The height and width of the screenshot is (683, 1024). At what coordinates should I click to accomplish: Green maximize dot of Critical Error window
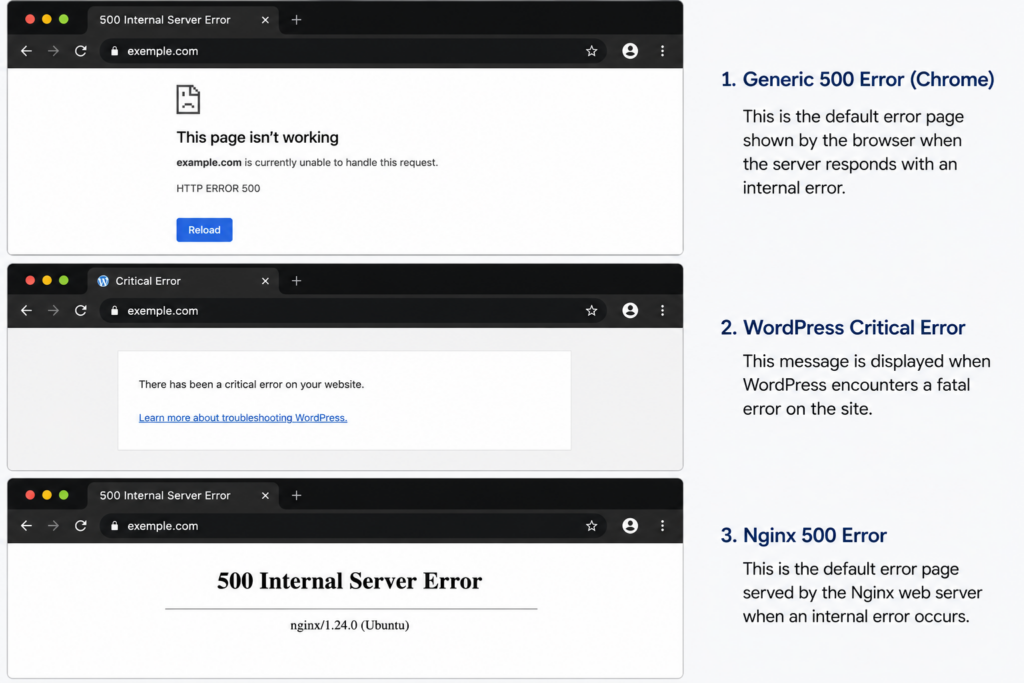coord(63,280)
